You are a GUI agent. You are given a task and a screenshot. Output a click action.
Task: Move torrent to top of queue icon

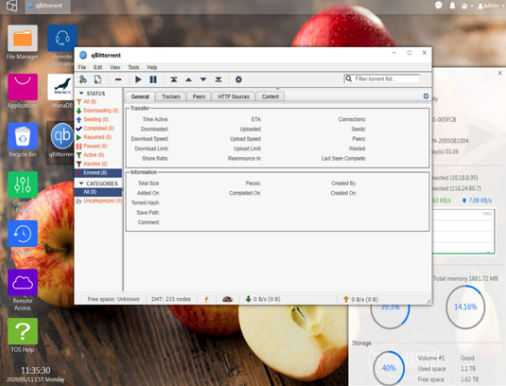coord(174,79)
